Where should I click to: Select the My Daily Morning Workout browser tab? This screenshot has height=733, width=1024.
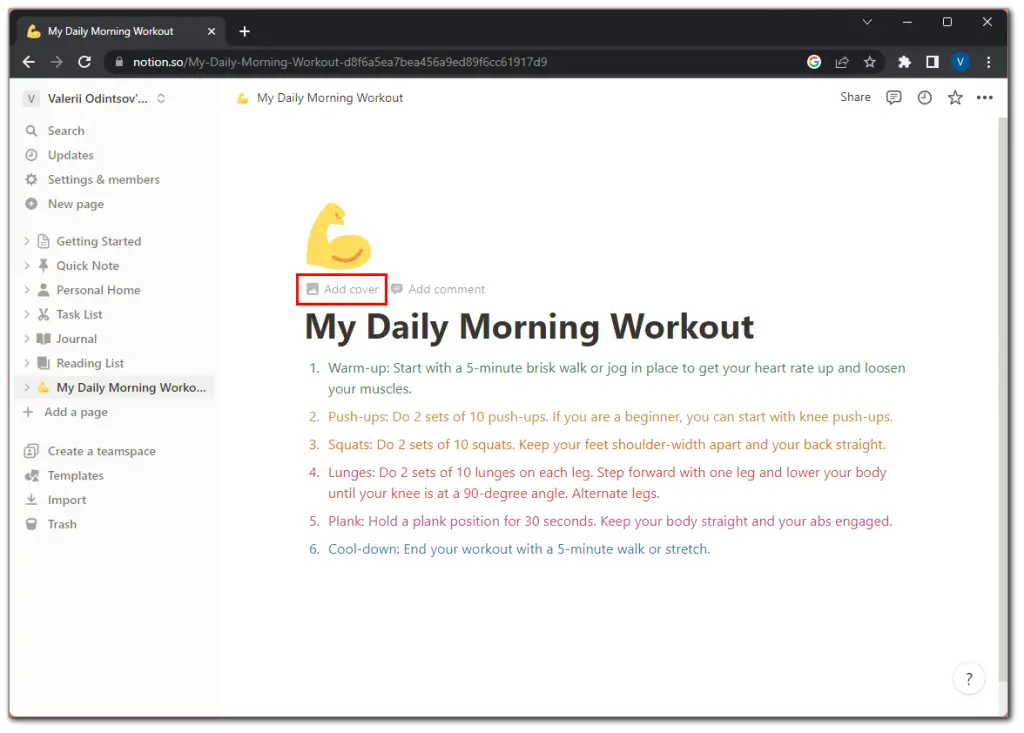110,31
